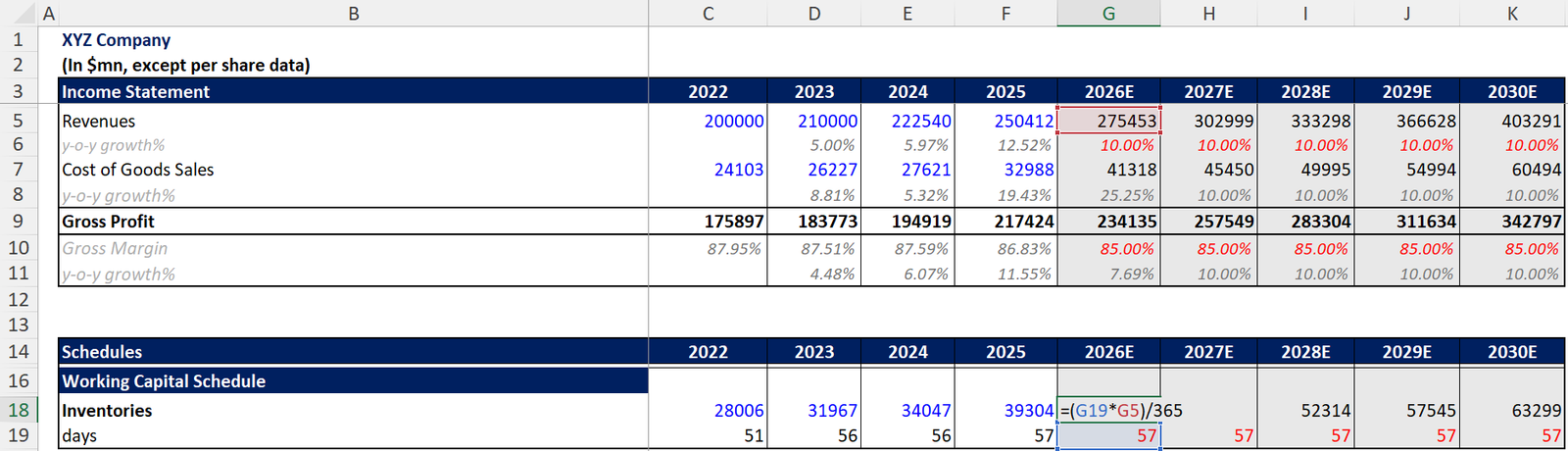Select 2025 gross margin 86.83%

click(1005, 248)
